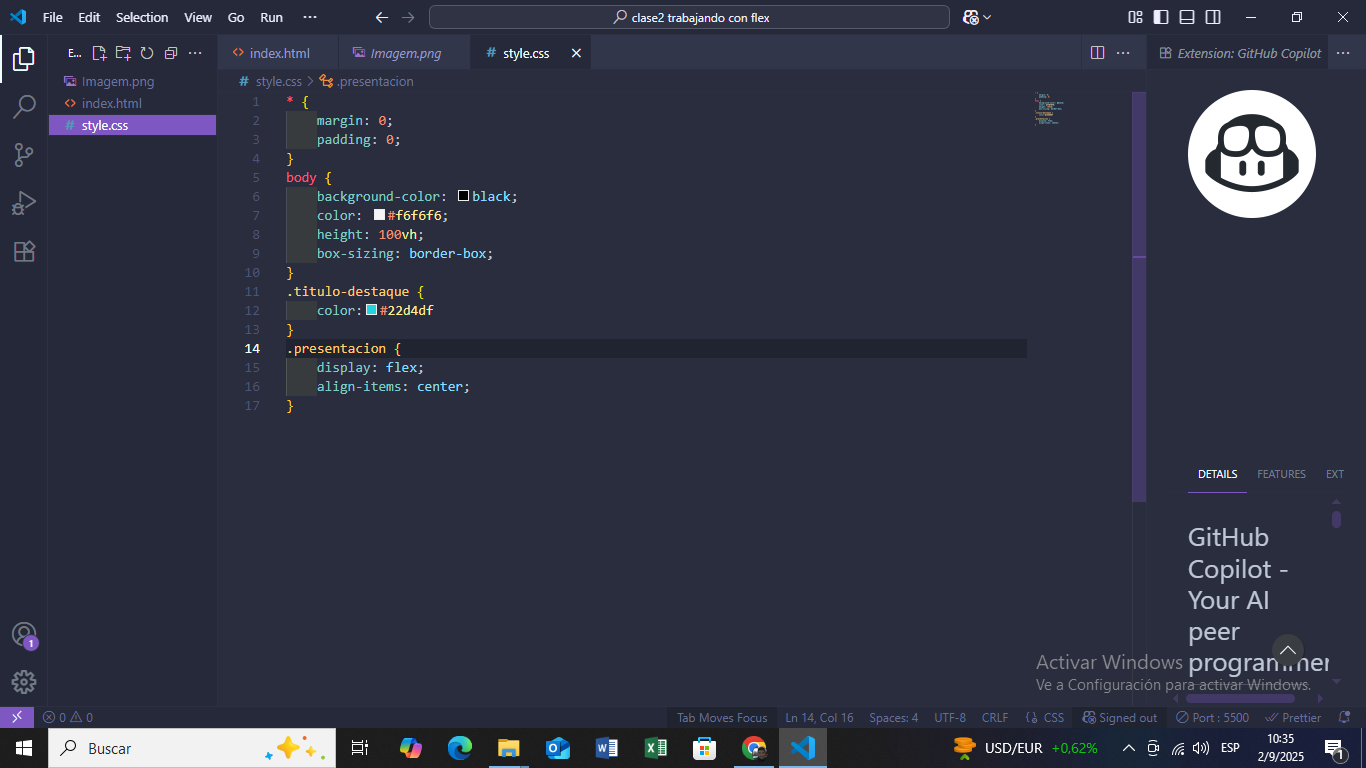Open the Selection menu
Image resolution: width=1366 pixels, height=768 pixels.
(x=142, y=17)
